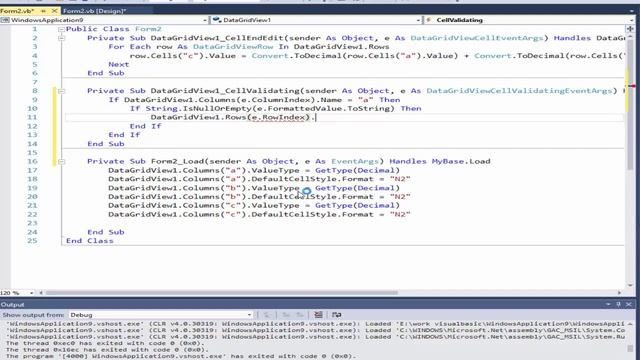
Task: Clear all output messages
Action: point(318,315)
